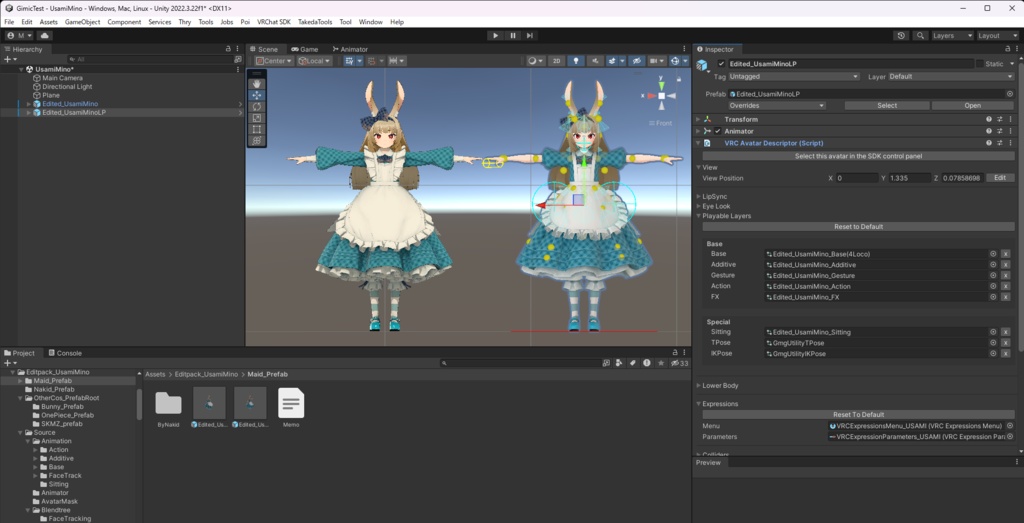Viewport: 1024px width, 523px height.
Task: Click the Play button
Action: click(496, 35)
